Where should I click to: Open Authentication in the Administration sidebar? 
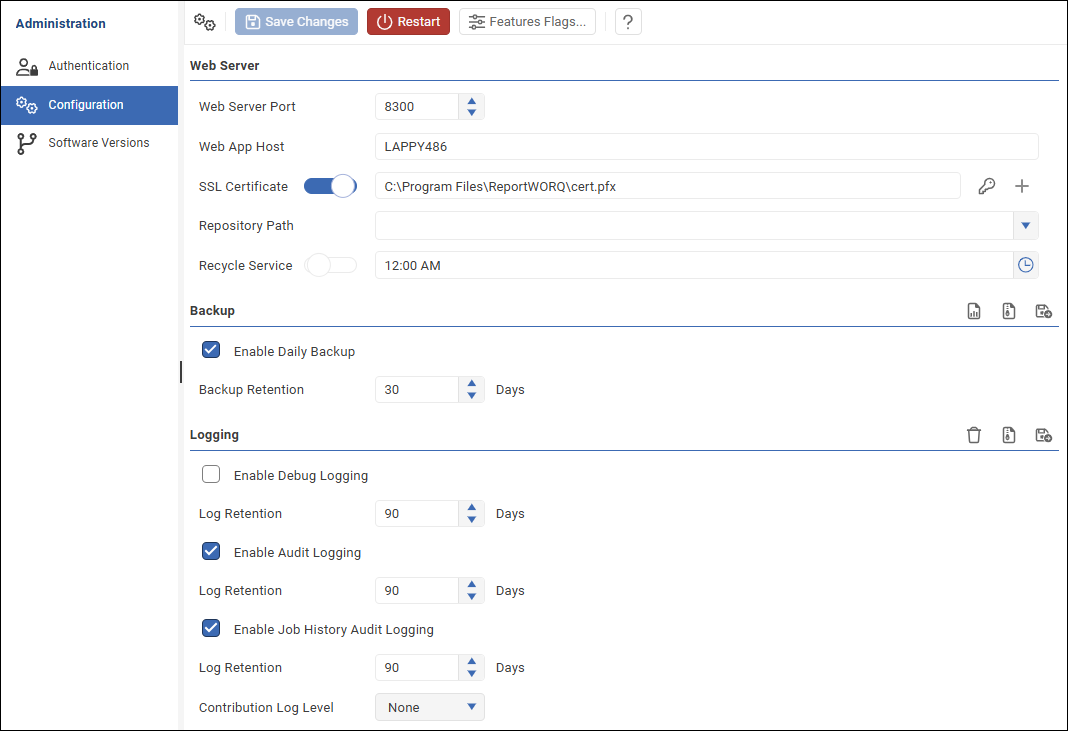pos(89,66)
